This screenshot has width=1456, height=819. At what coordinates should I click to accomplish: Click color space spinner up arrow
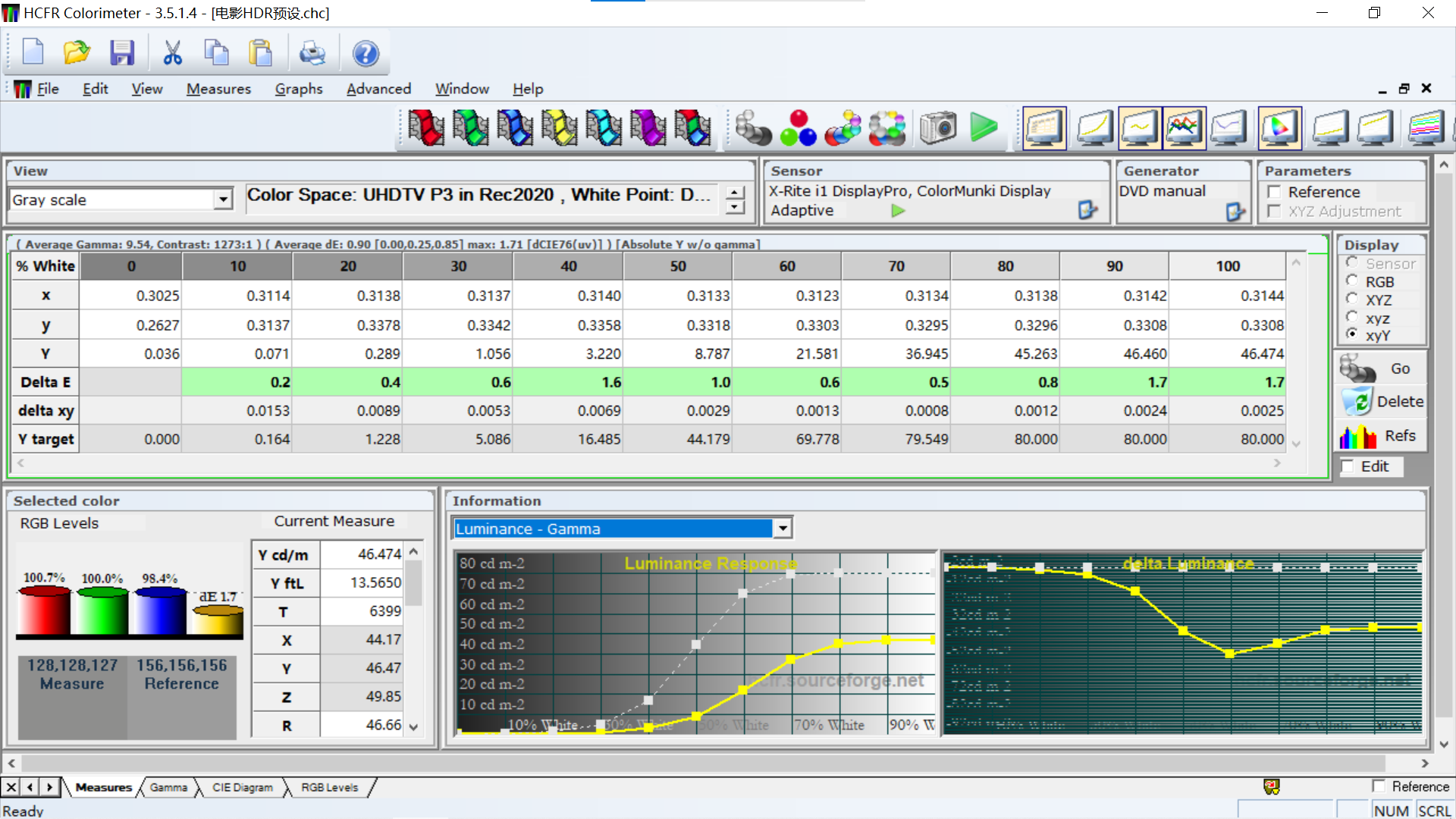coord(734,193)
